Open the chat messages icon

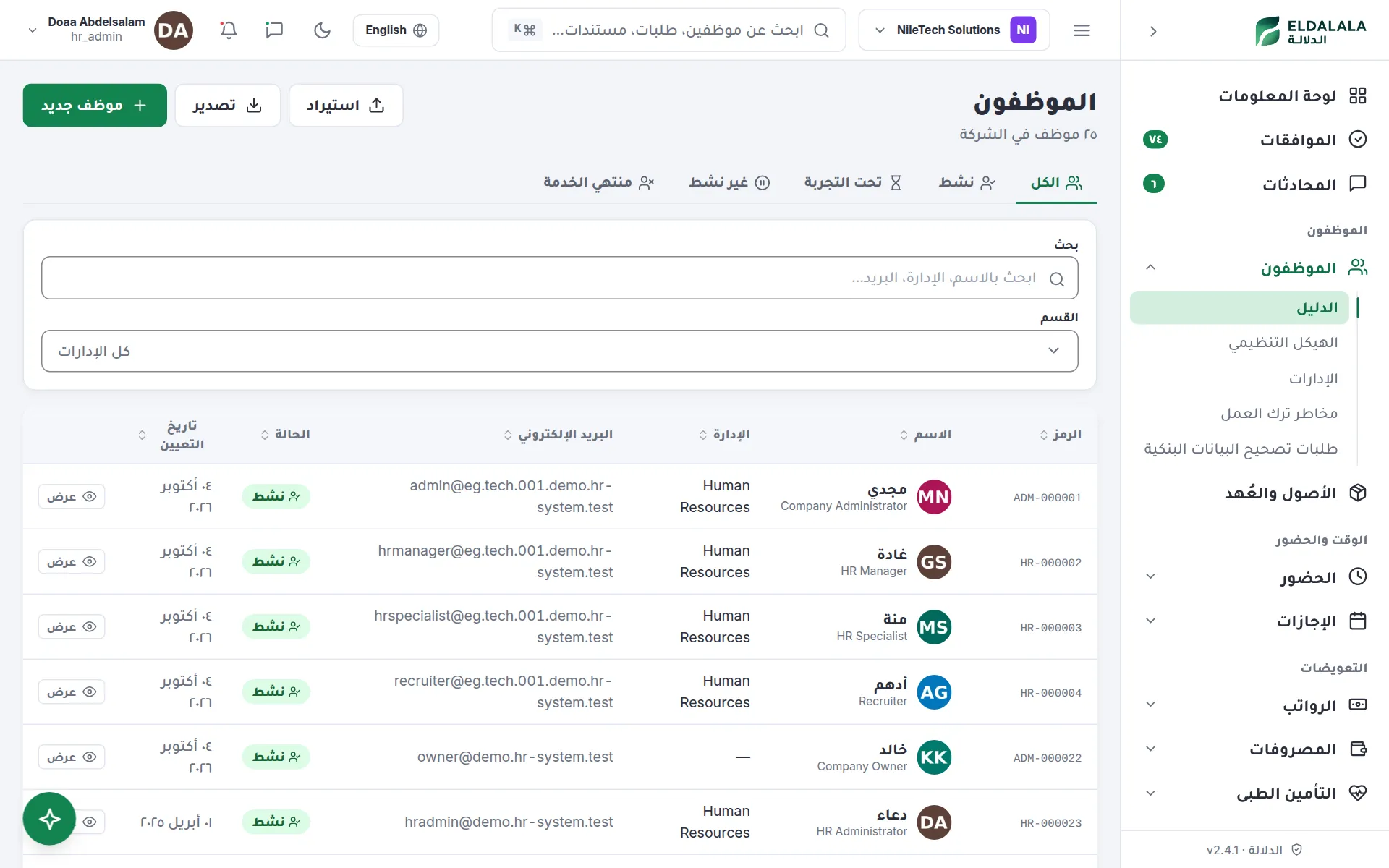274,30
